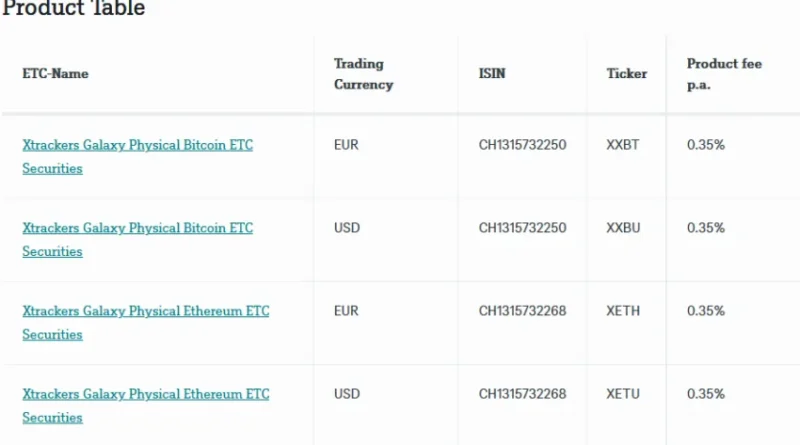The image size is (800, 445).
Task: Select the XXBU ticker cell
Action: [x=623, y=228]
